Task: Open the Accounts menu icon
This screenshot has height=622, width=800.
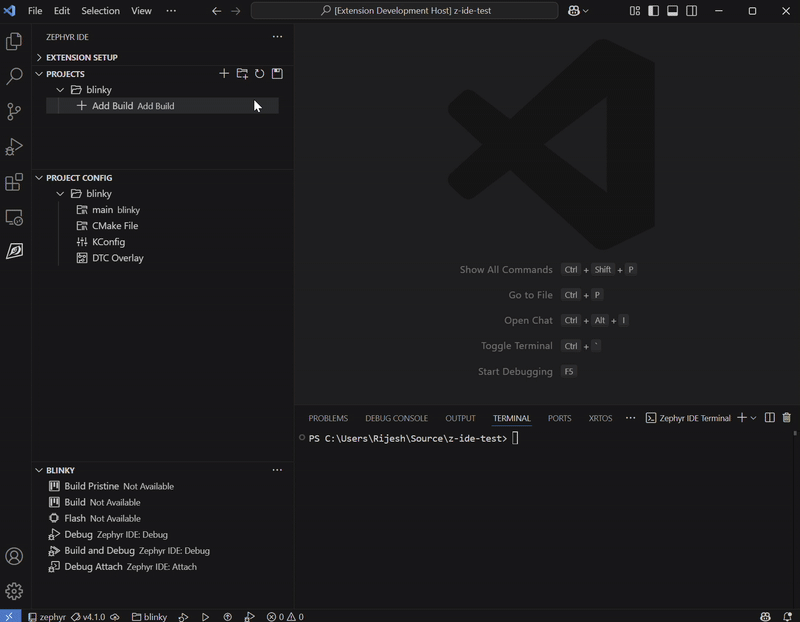Action: click(x=14, y=556)
